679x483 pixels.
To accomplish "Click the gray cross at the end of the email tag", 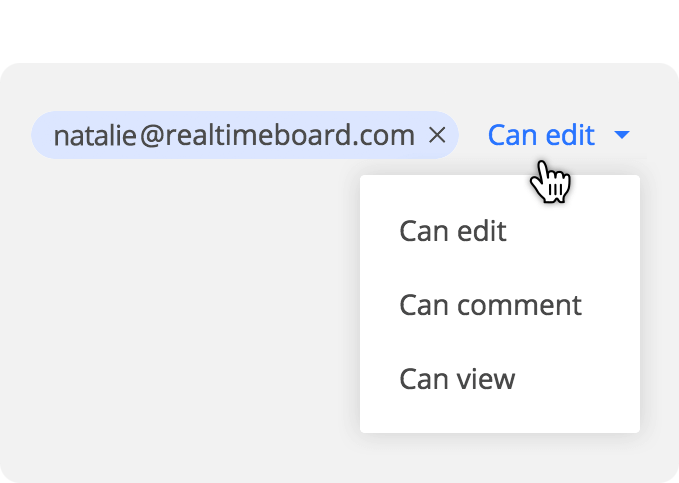I will [x=437, y=135].
